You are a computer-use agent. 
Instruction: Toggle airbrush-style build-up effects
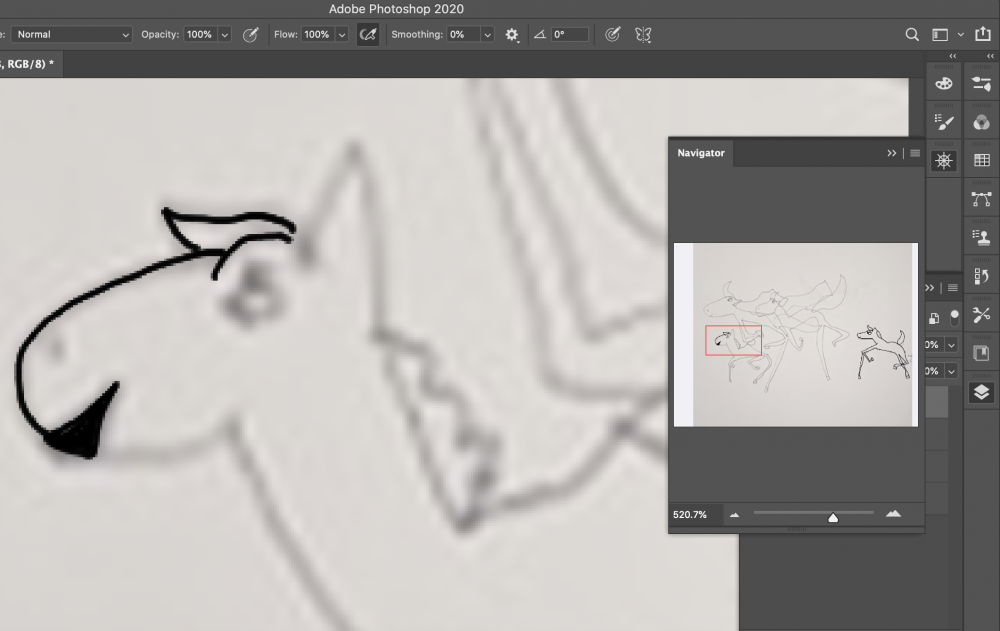pos(368,34)
